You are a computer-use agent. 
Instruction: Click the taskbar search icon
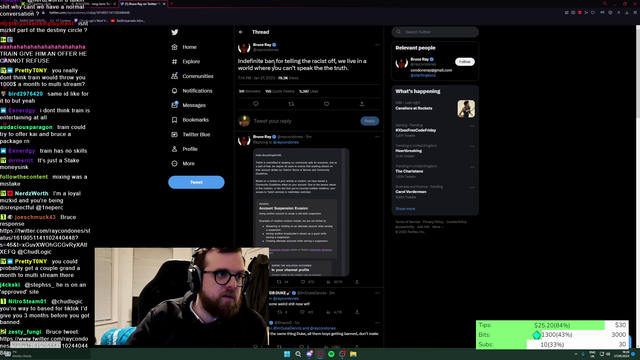298,354
